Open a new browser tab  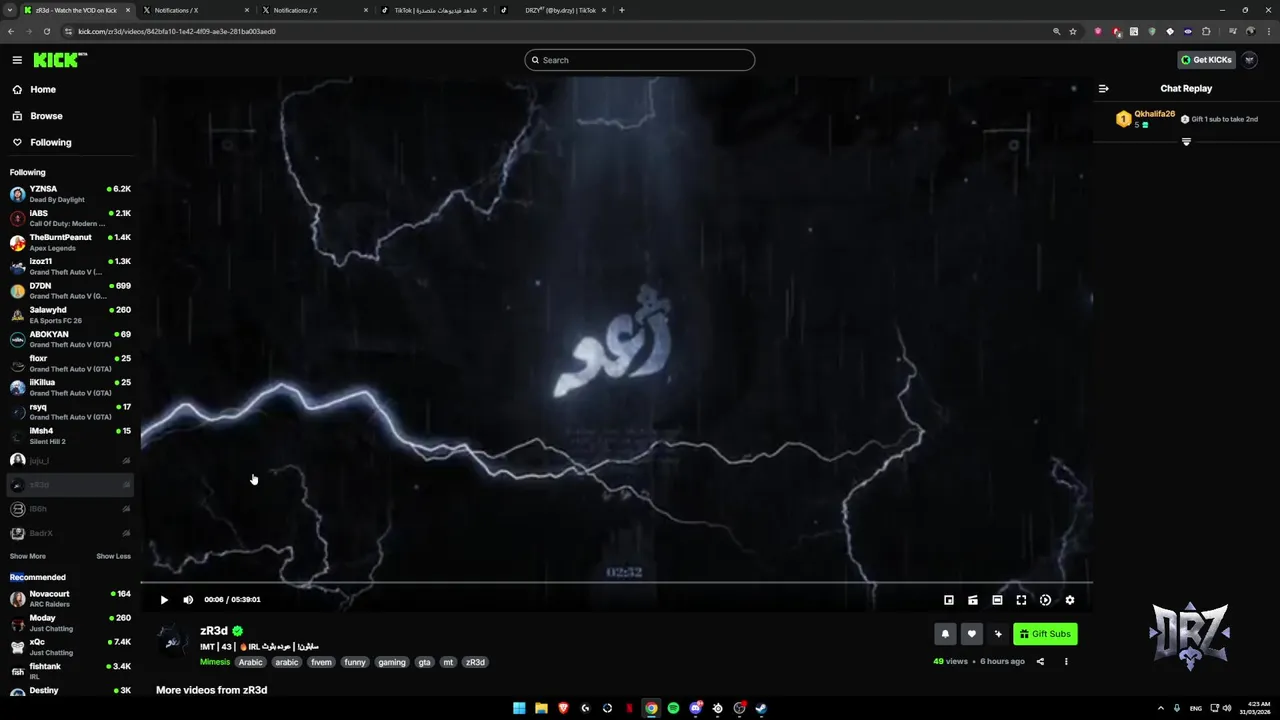[622, 10]
